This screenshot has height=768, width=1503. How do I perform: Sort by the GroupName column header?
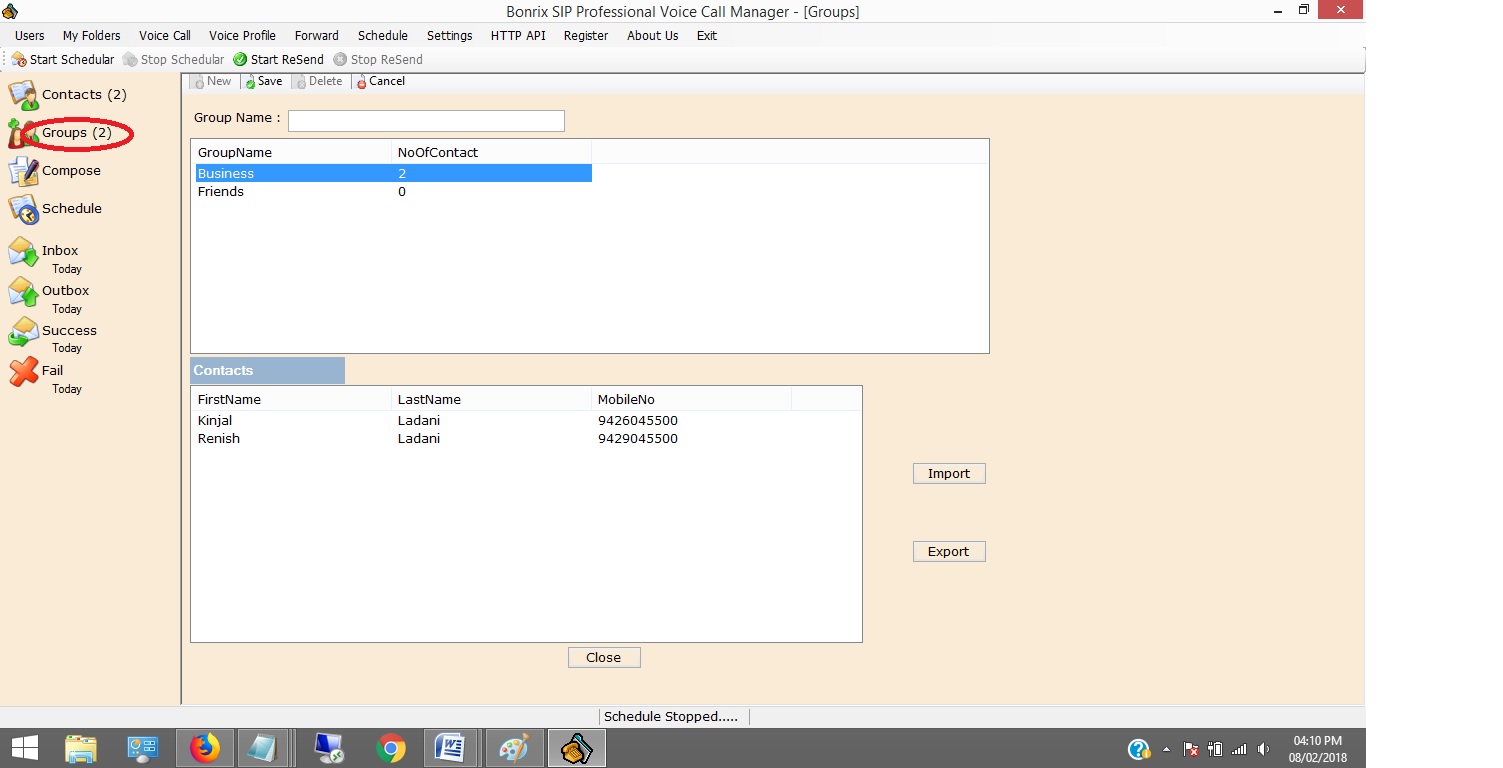click(291, 153)
